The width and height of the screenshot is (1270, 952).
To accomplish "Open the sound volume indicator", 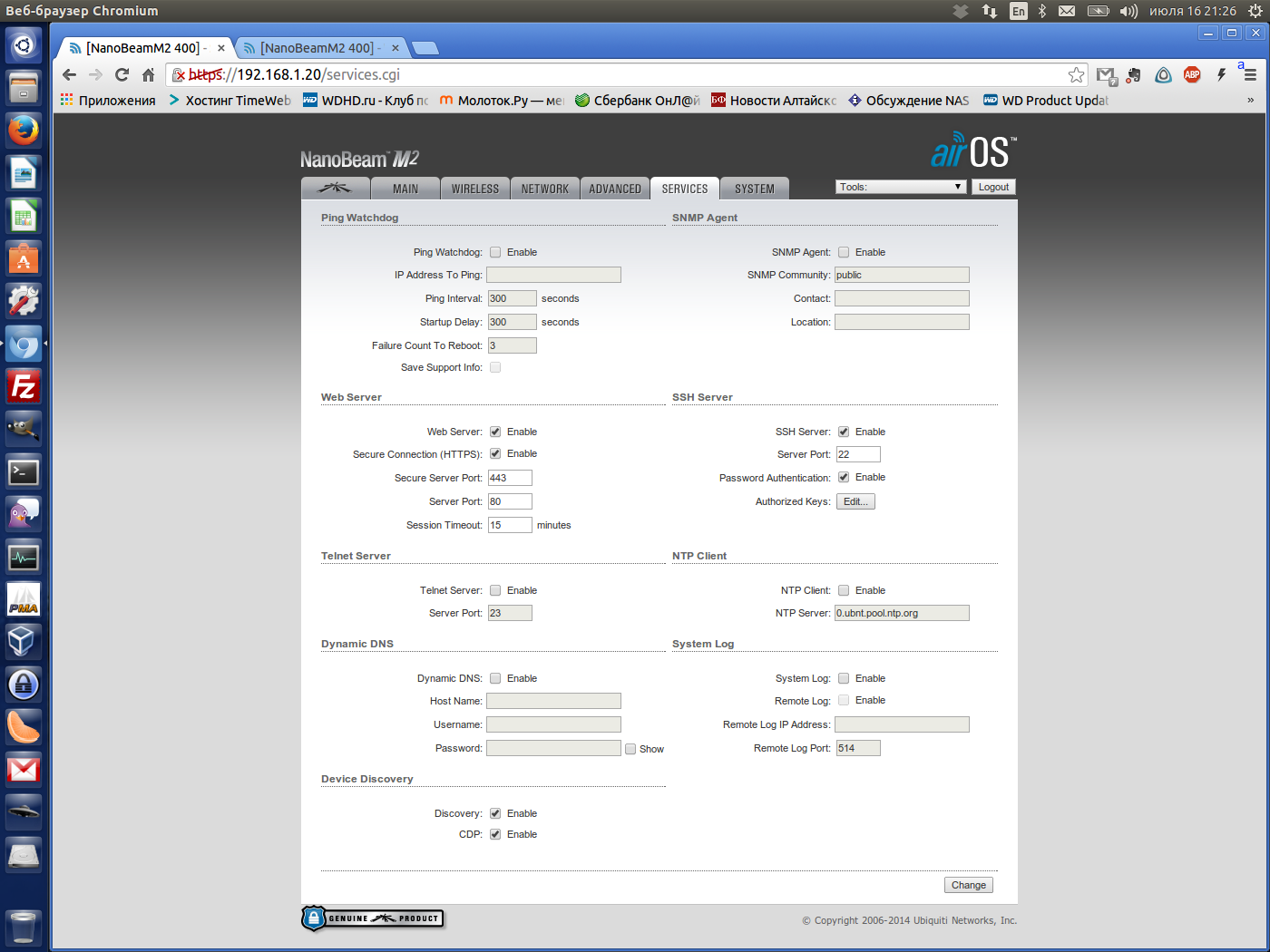I will (x=1128, y=11).
